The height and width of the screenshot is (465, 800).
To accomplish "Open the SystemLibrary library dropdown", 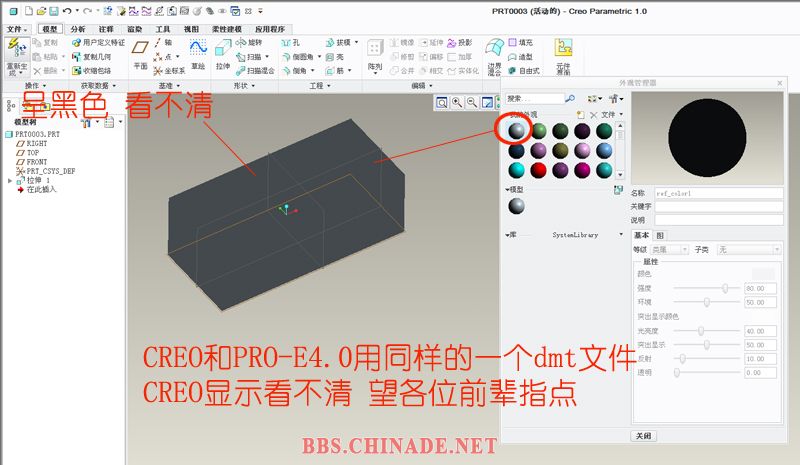I will click(621, 235).
